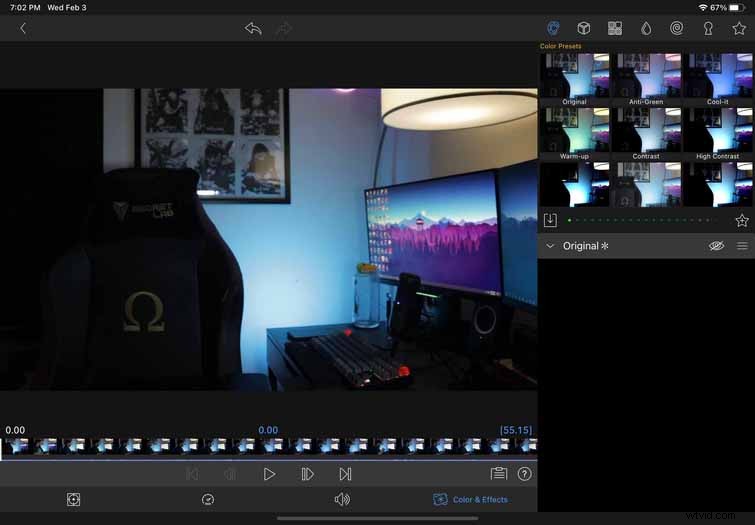Step forward one frame
Screen dimensions: 755x525
tap(307, 474)
